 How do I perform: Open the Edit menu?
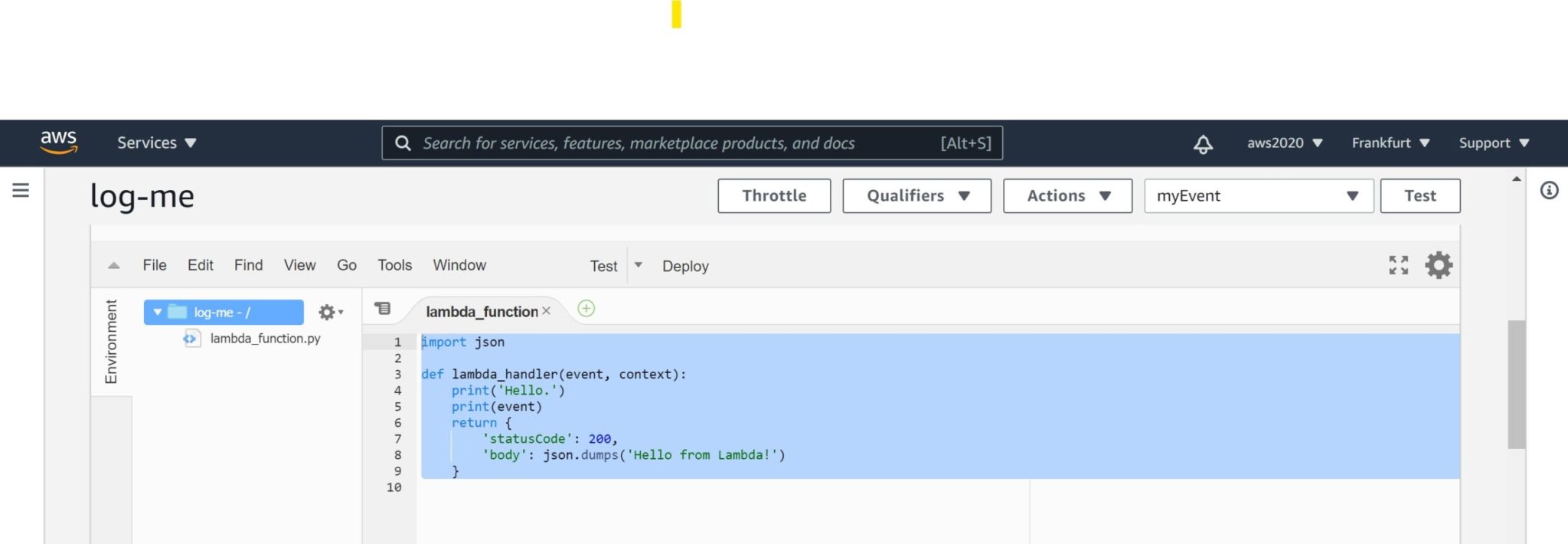(200, 265)
